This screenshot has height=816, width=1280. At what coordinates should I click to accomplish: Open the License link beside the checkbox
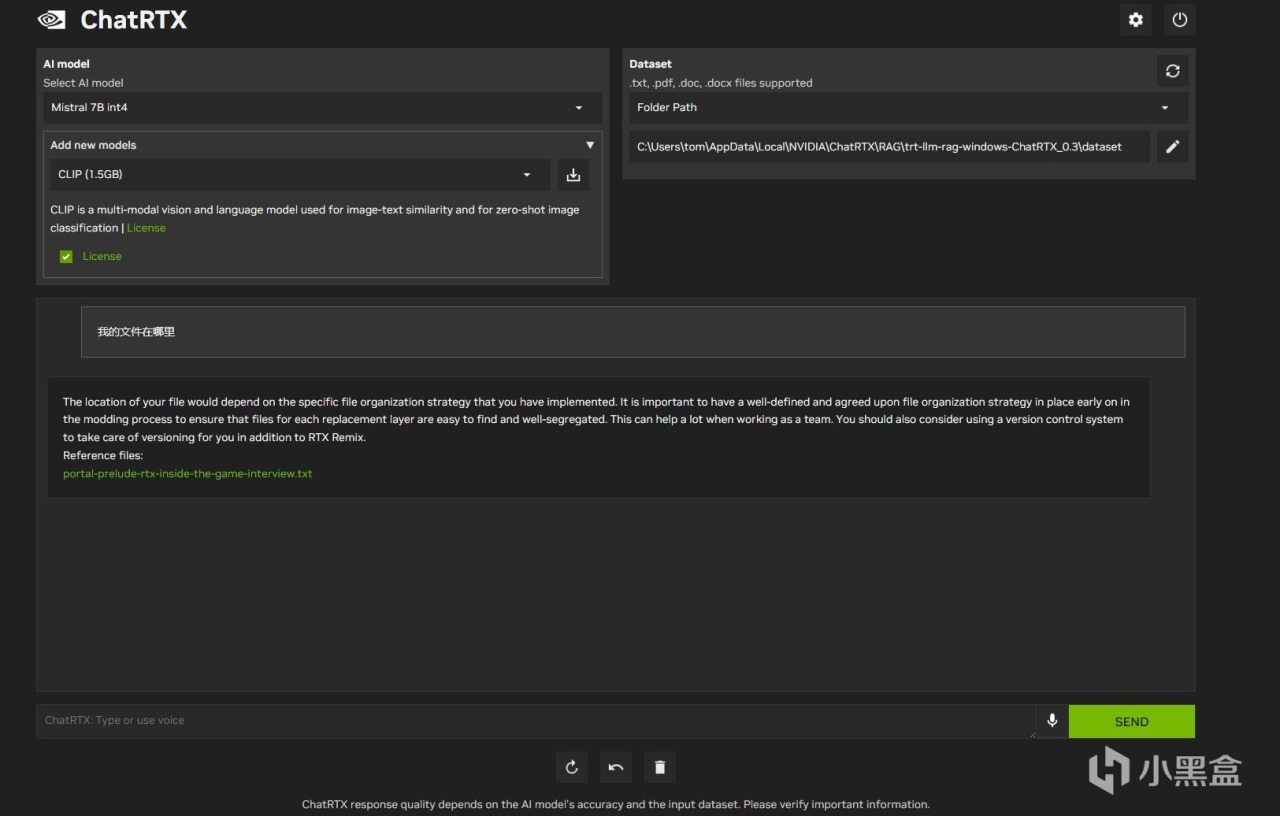click(102, 257)
